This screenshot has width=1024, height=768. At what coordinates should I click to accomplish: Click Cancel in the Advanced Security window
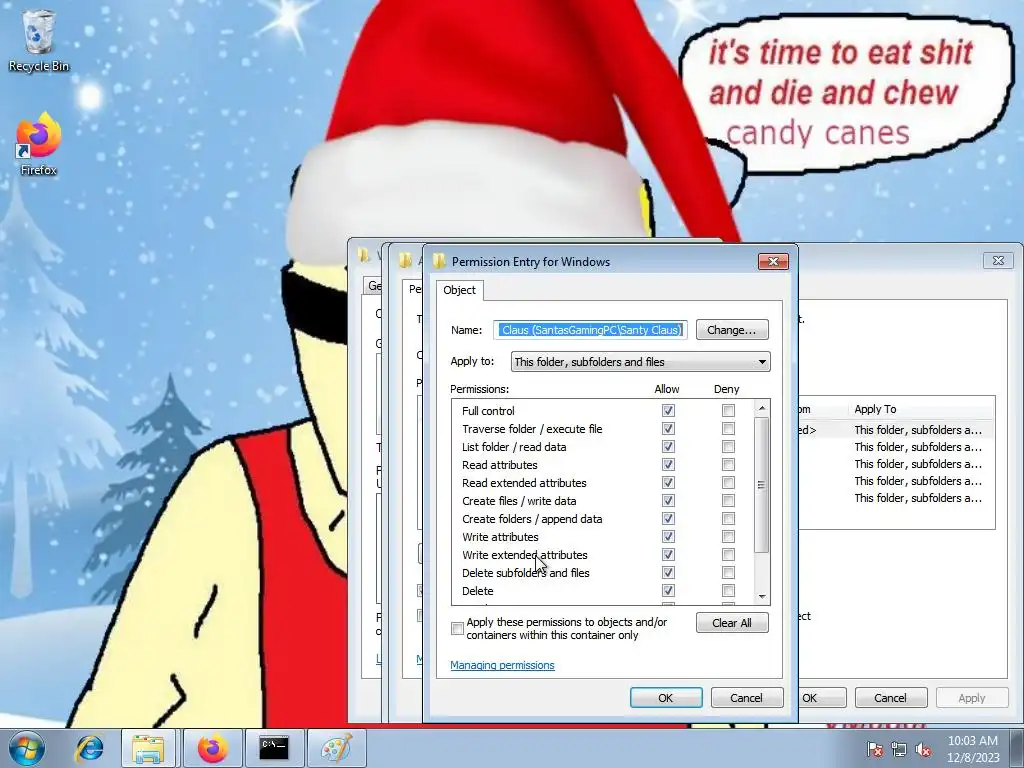click(x=890, y=698)
